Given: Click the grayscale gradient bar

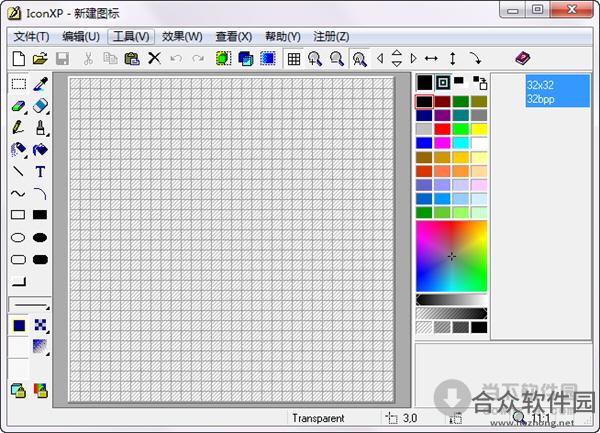Looking at the screenshot, I should [x=452, y=300].
